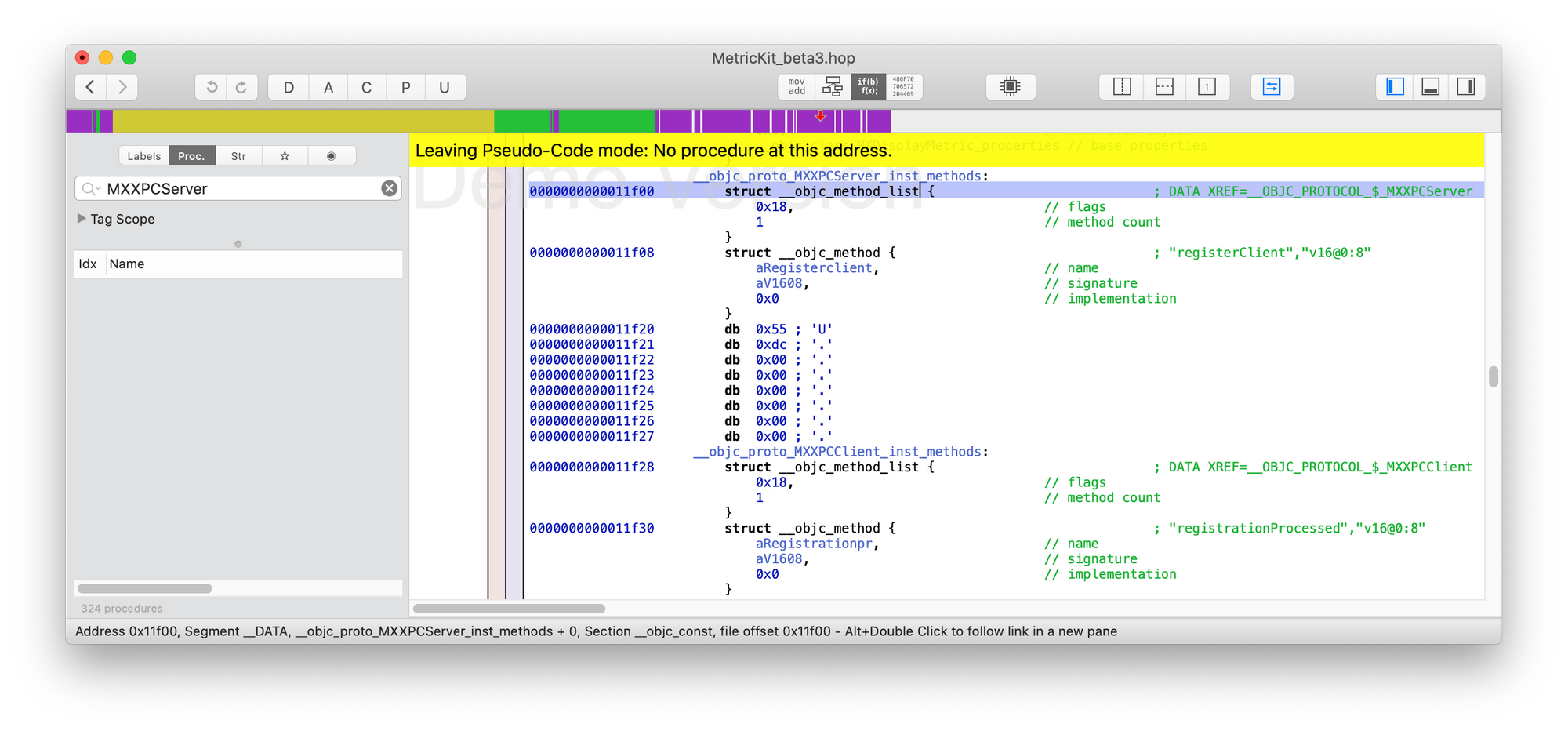
Task: Expand the Tag Scope section
Action: click(x=81, y=219)
